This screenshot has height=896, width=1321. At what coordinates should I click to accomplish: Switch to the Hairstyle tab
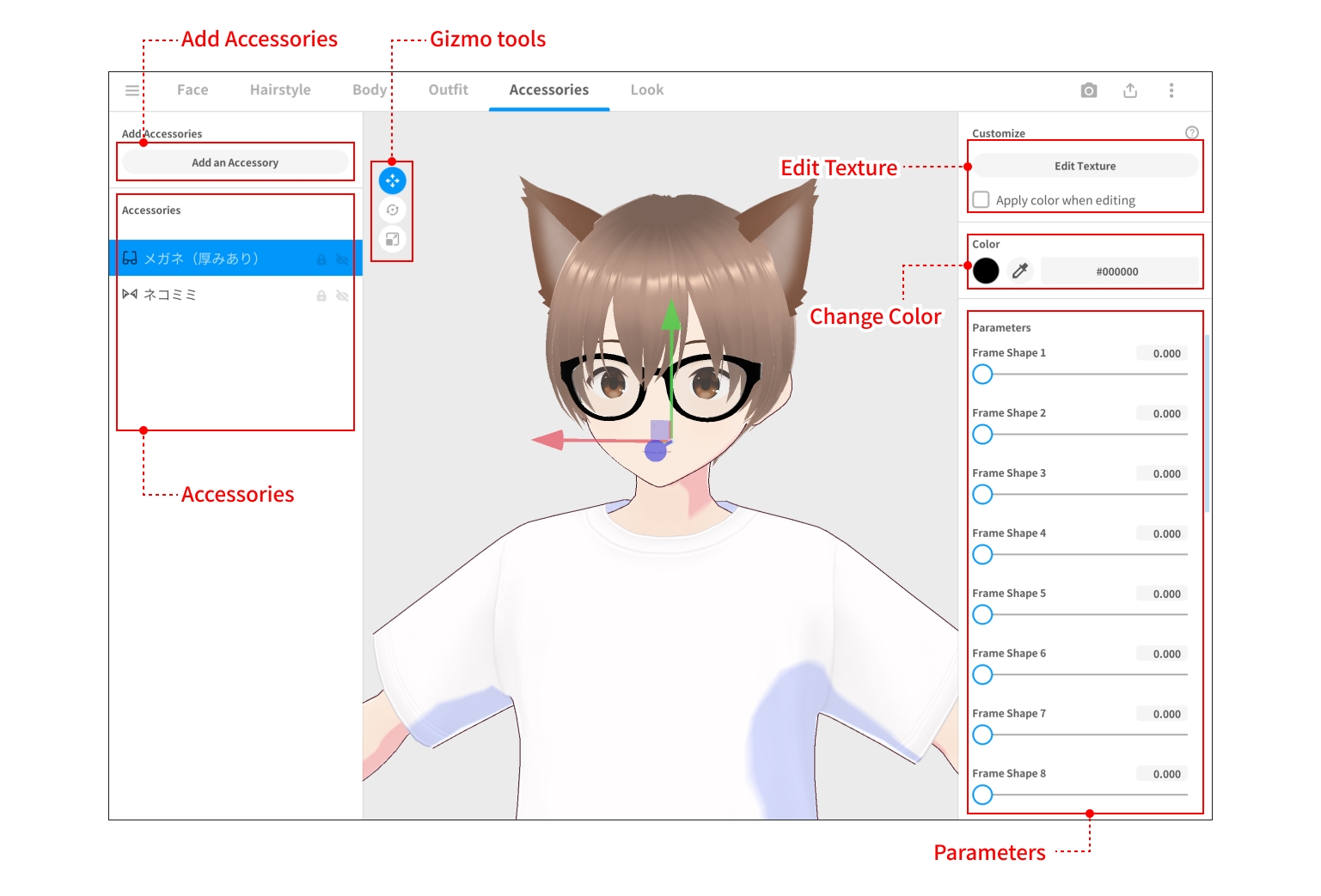[280, 90]
